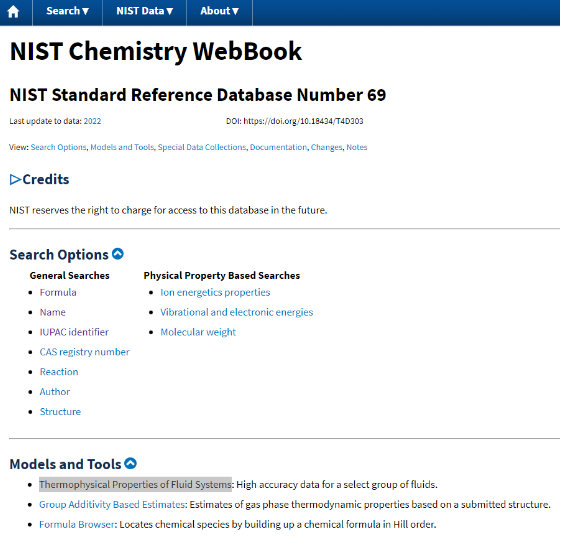Collapse the Models and Tools section arrow
The height and width of the screenshot is (542, 563).
point(130,463)
